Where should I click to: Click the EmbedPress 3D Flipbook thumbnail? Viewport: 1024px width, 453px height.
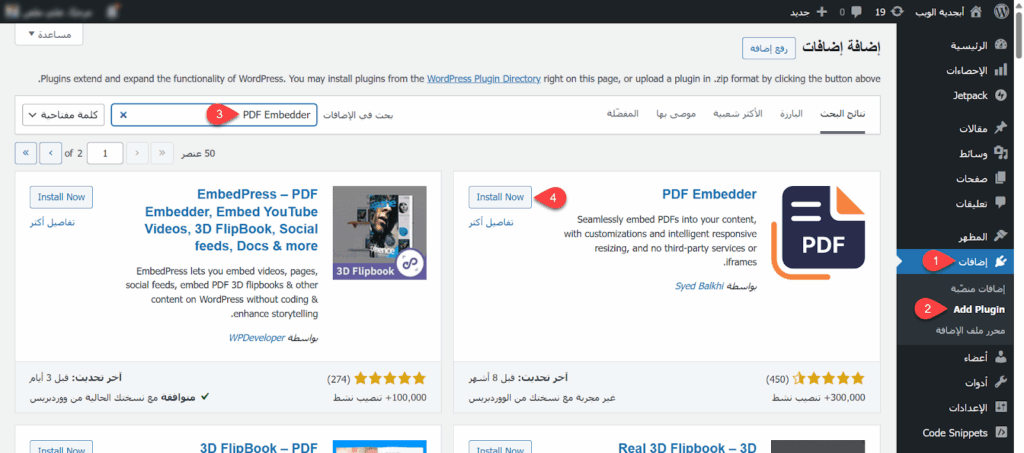tap(379, 233)
